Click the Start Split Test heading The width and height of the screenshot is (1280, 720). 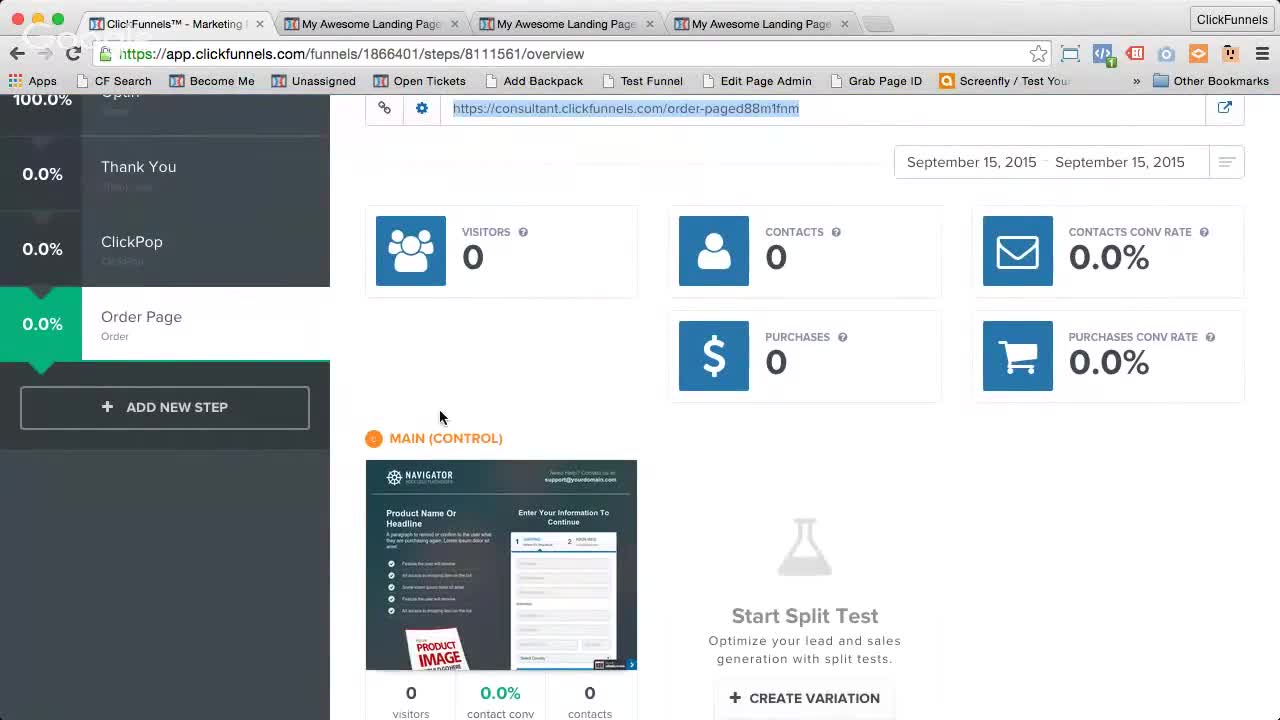pyautogui.click(x=805, y=616)
